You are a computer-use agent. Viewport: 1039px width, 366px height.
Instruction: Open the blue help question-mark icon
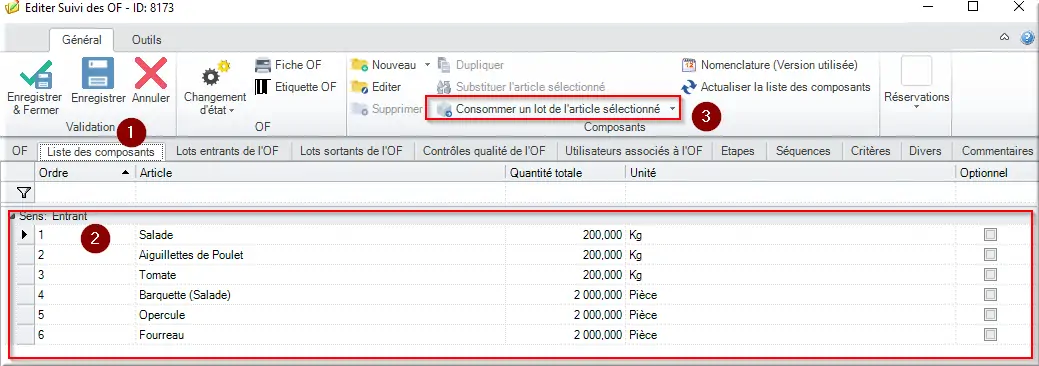1028,37
